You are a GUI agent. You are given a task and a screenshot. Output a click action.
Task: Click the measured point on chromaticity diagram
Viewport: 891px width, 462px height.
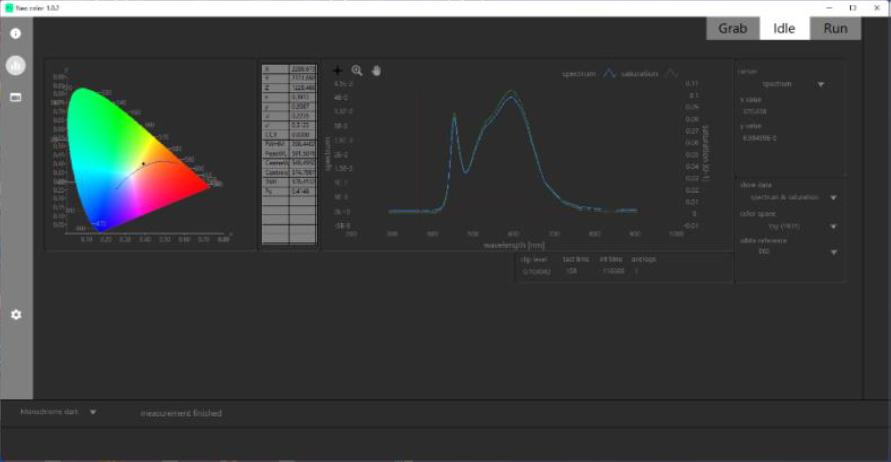point(143,163)
